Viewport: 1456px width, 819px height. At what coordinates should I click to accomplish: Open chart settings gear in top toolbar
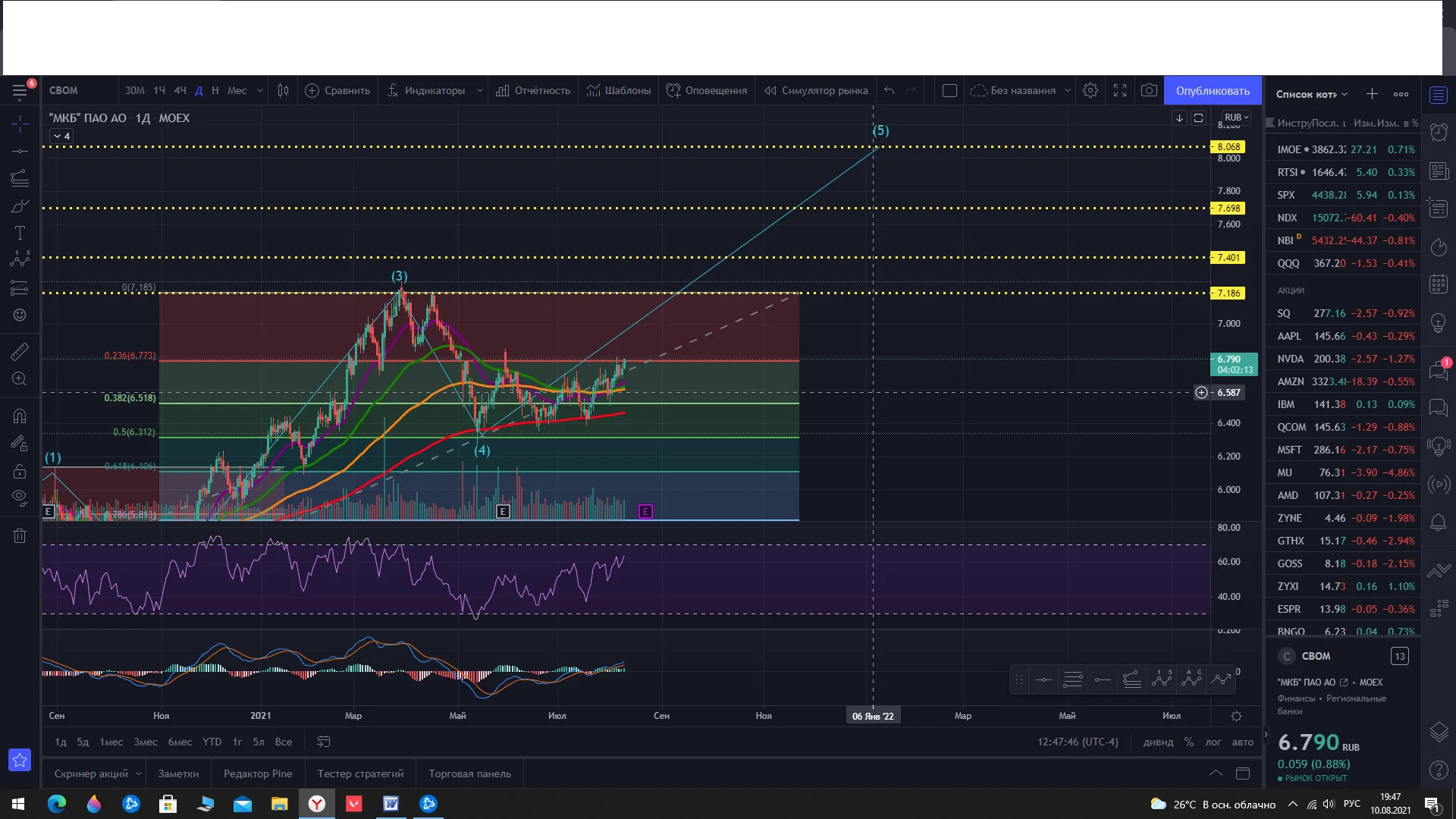tap(1090, 90)
